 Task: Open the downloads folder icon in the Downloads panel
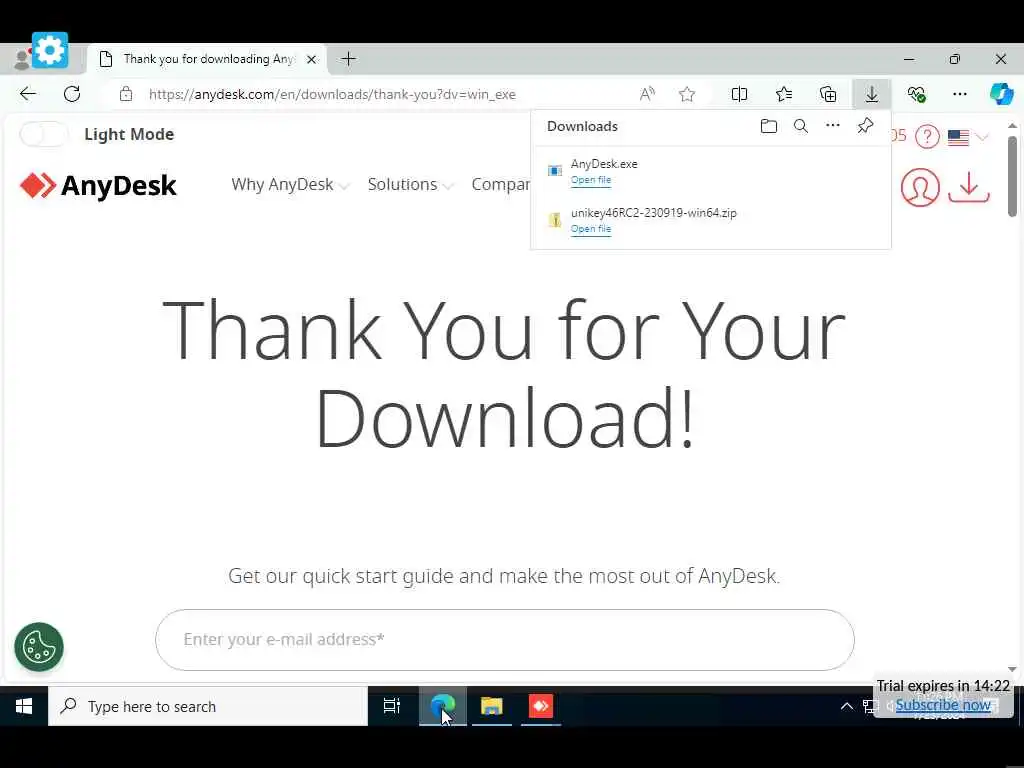[769, 126]
